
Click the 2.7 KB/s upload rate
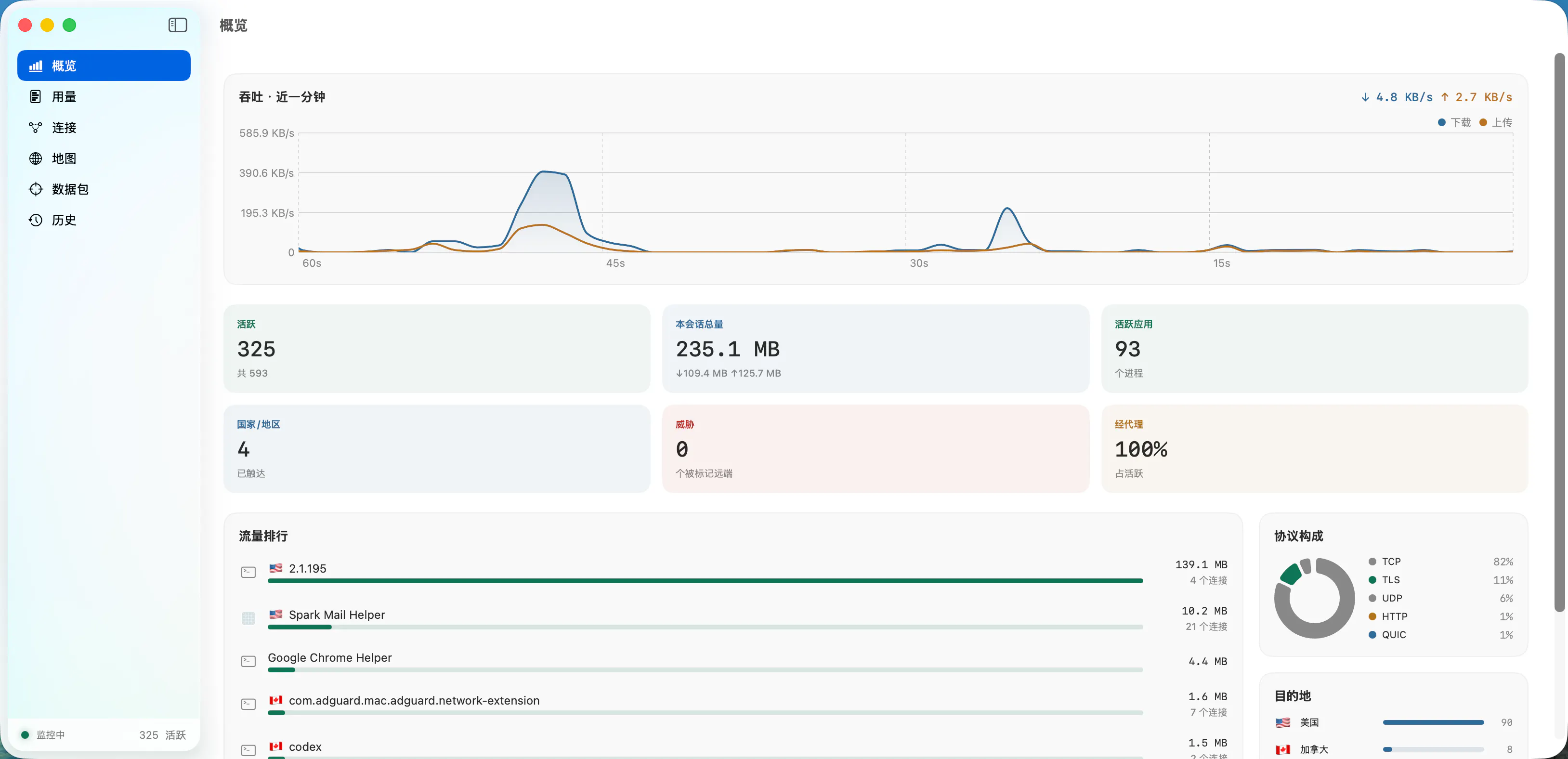(x=1476, y=97)
